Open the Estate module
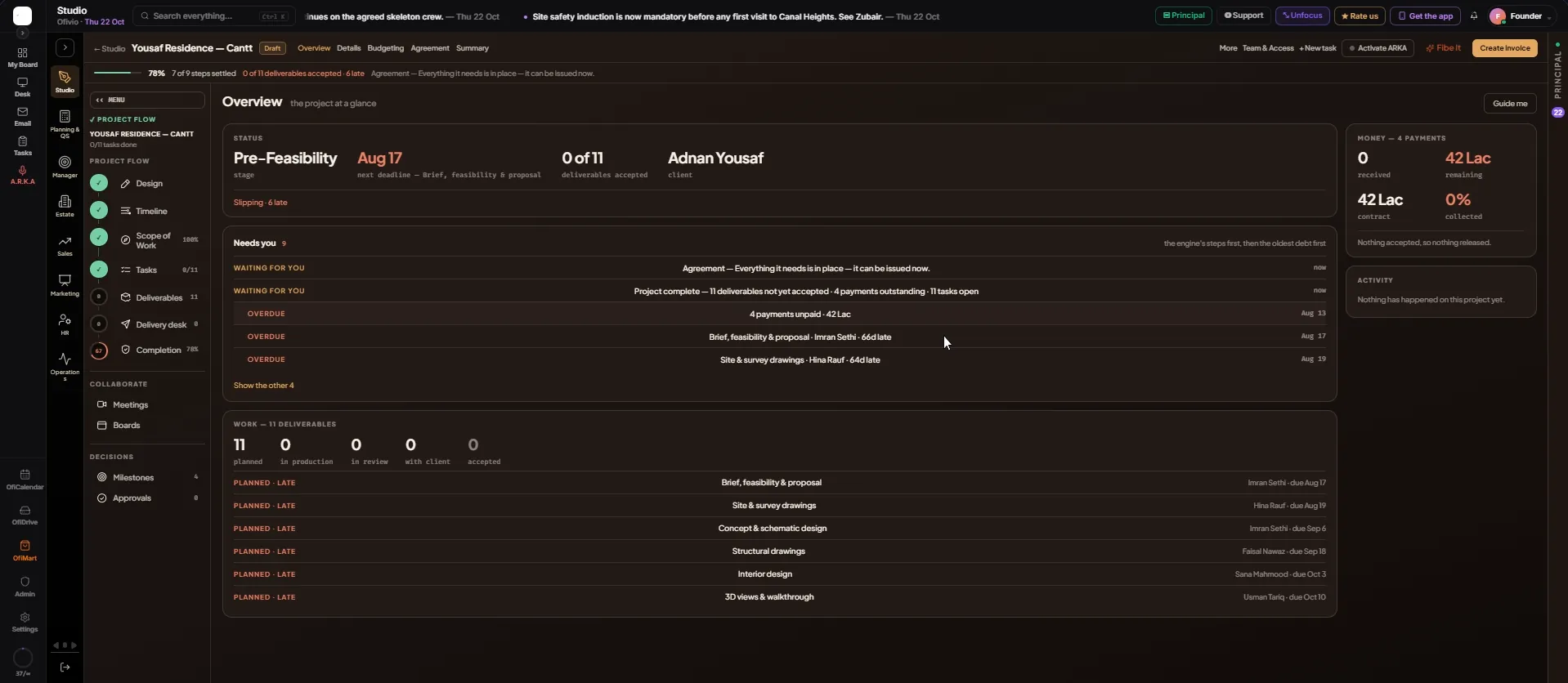Screen dimensions: 1568x683 pos(65,205)
